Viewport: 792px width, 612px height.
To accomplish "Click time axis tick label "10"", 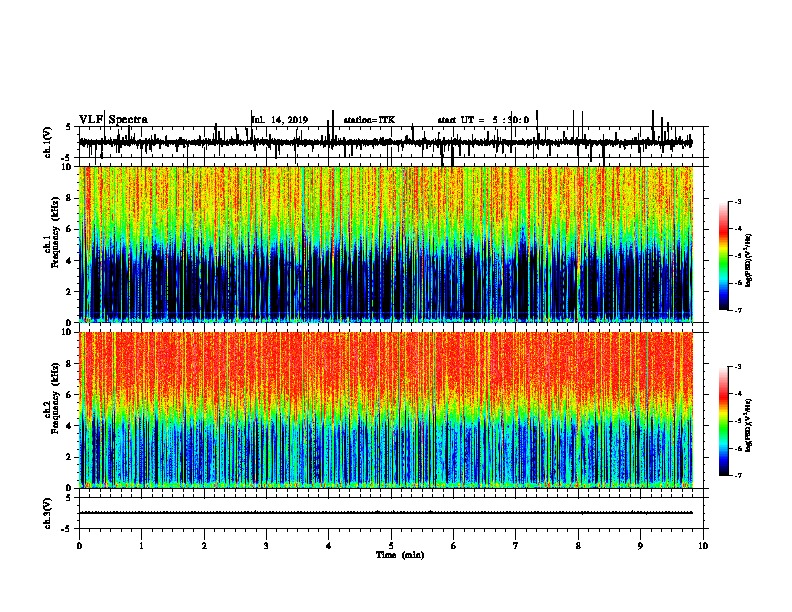I will (x=703, y=546).
